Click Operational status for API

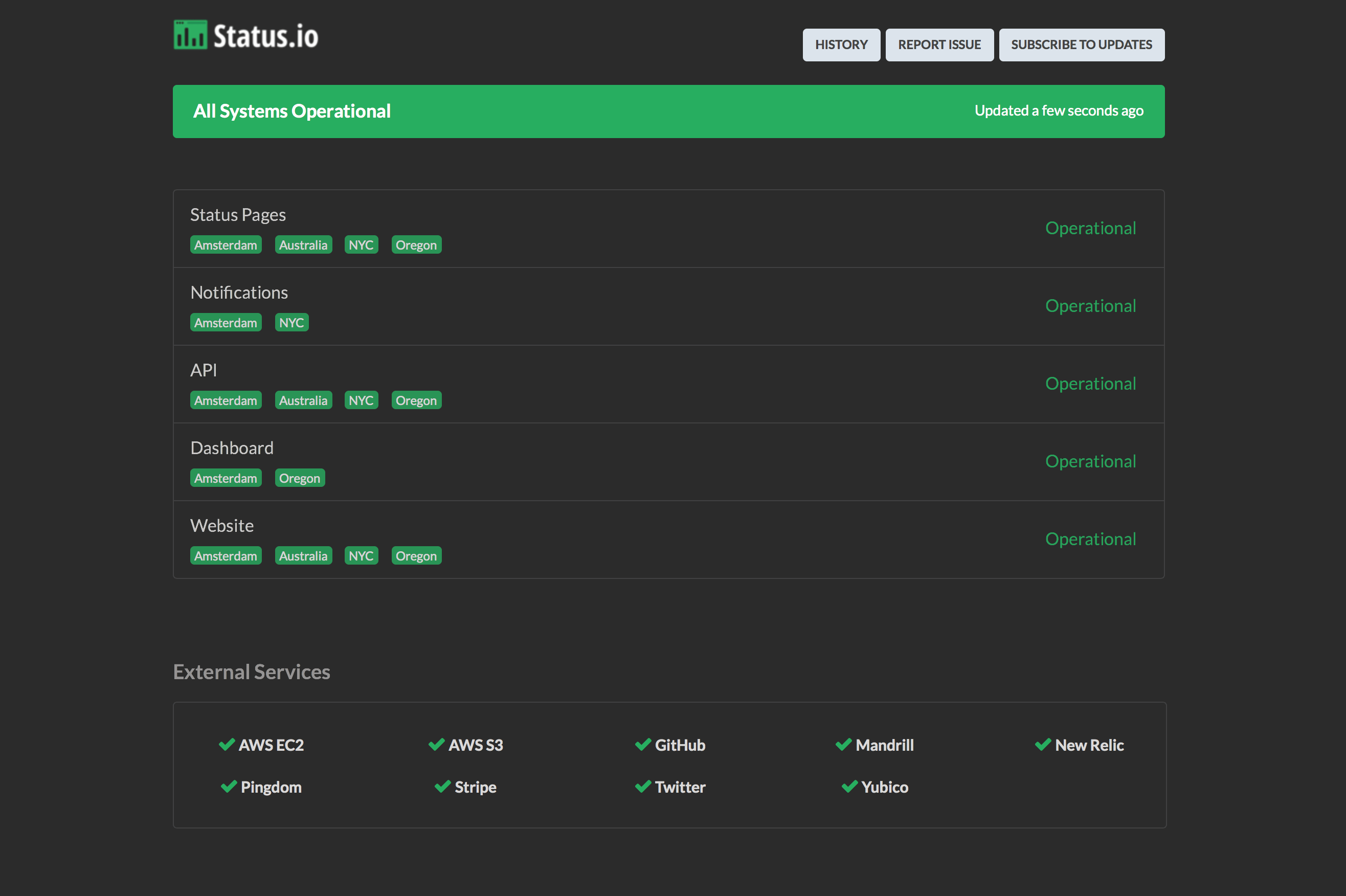(x=1090, y=384)
